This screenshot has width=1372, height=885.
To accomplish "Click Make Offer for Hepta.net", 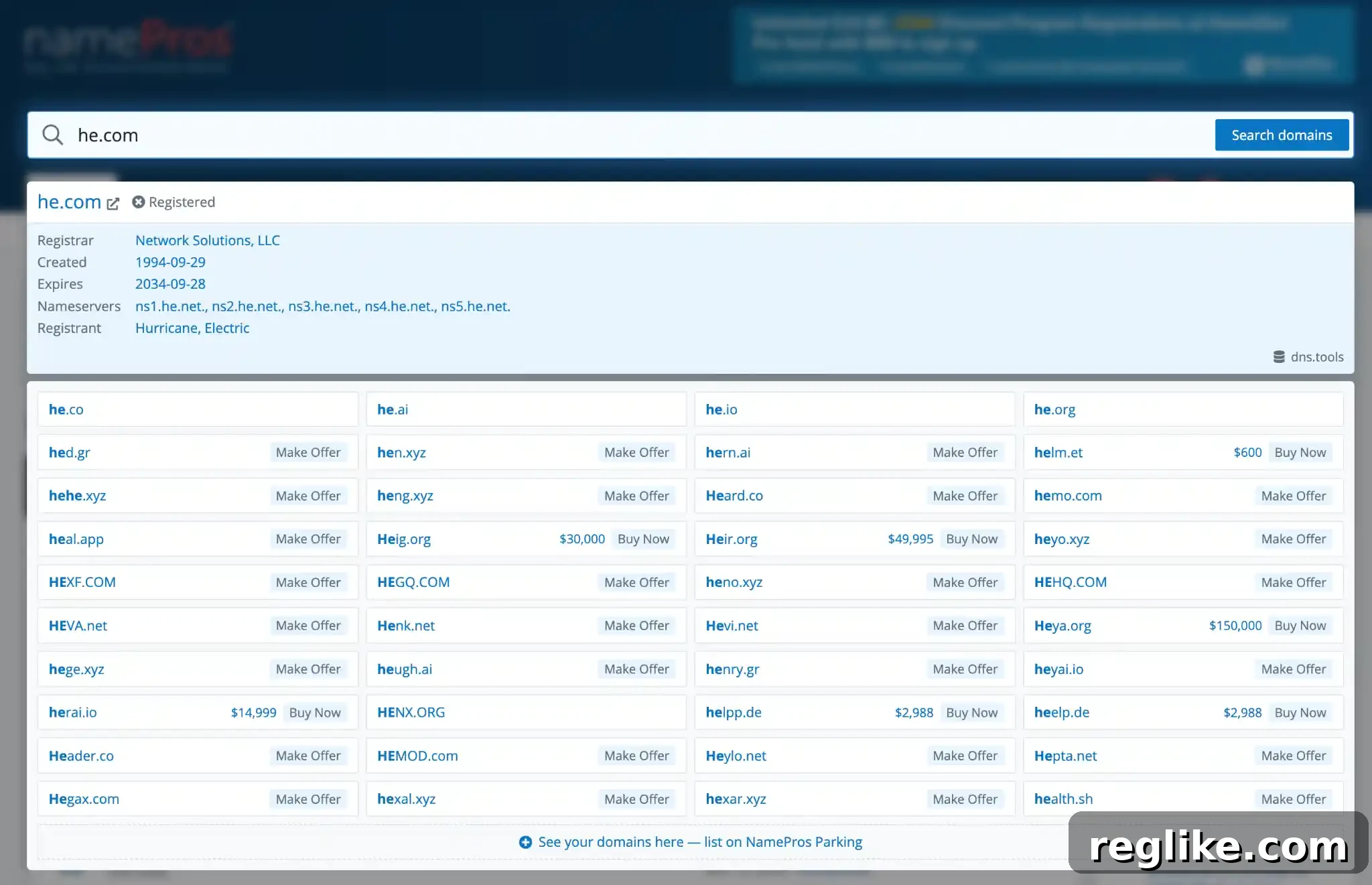I will point(1293,755).
